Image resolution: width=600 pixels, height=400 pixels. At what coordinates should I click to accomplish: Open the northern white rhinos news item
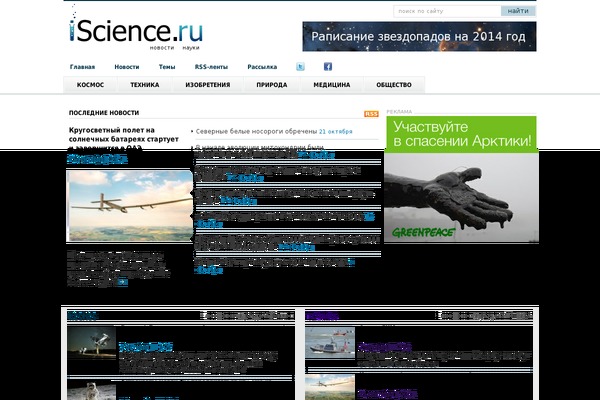click(x=256, y=131)
